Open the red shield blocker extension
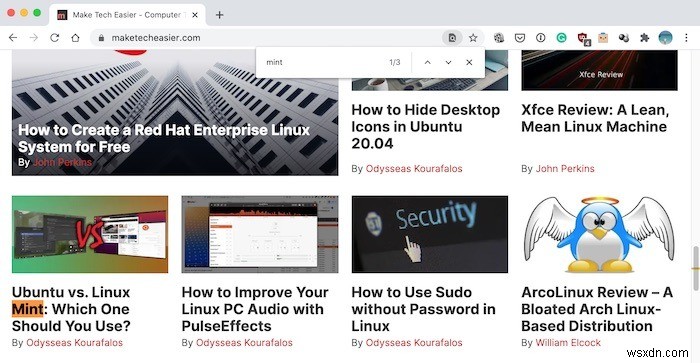Screen dimensions: 700x363 point(583,38)
